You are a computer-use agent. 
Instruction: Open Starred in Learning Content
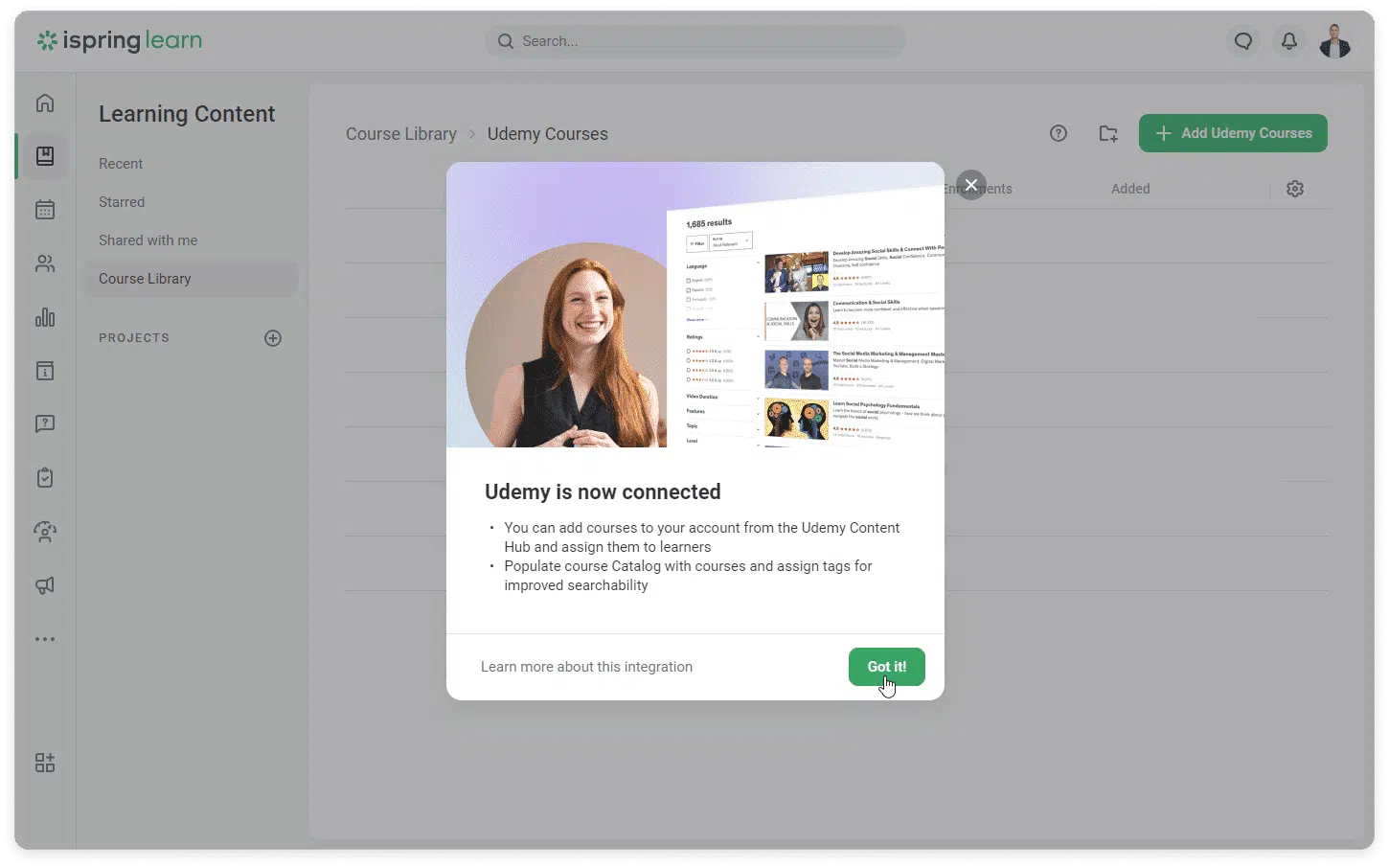point(122,202)
